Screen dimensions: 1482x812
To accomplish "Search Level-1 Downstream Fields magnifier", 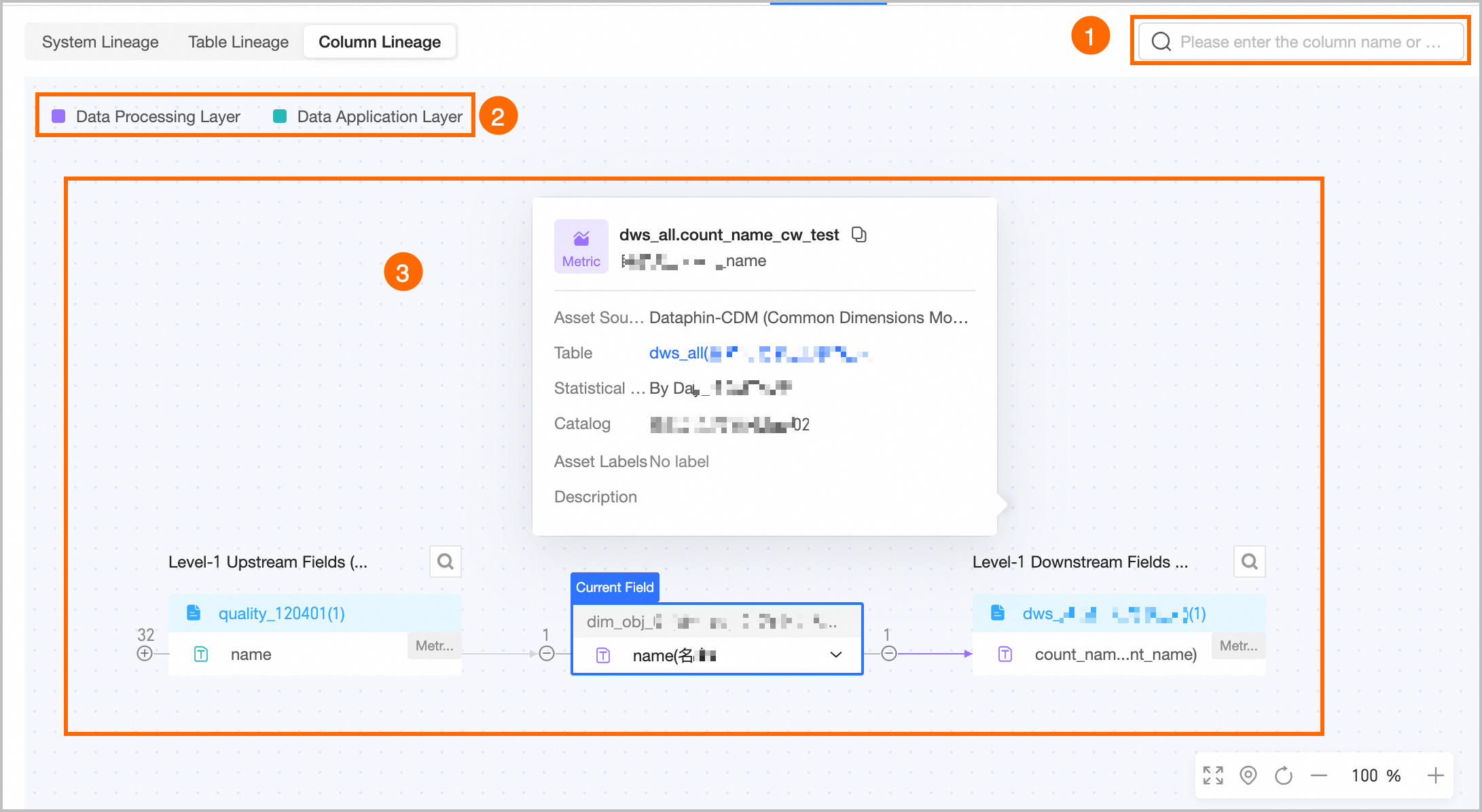I will tap(1249, 561).
